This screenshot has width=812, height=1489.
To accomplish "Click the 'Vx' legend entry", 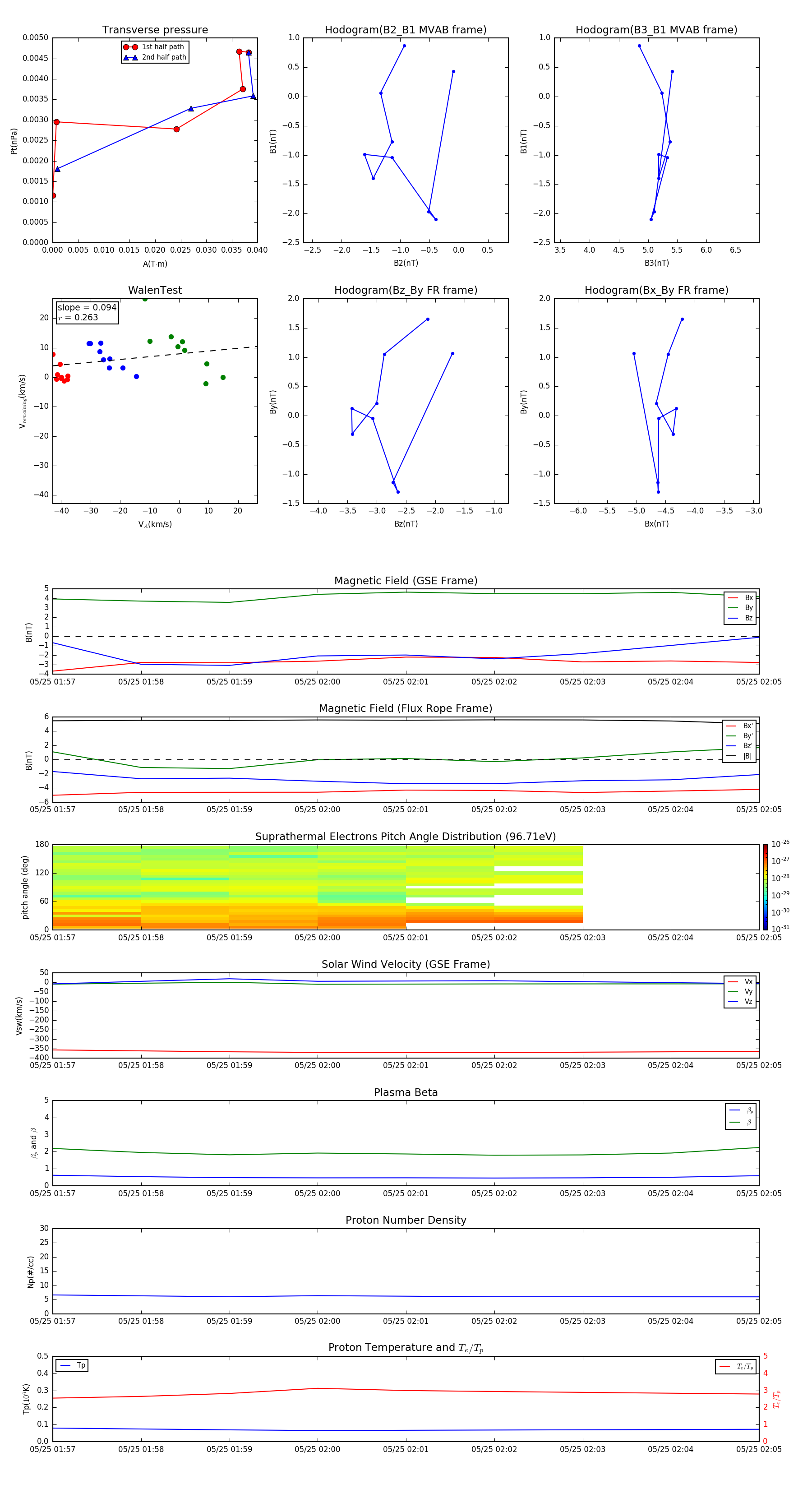I will tap(740, 981).
